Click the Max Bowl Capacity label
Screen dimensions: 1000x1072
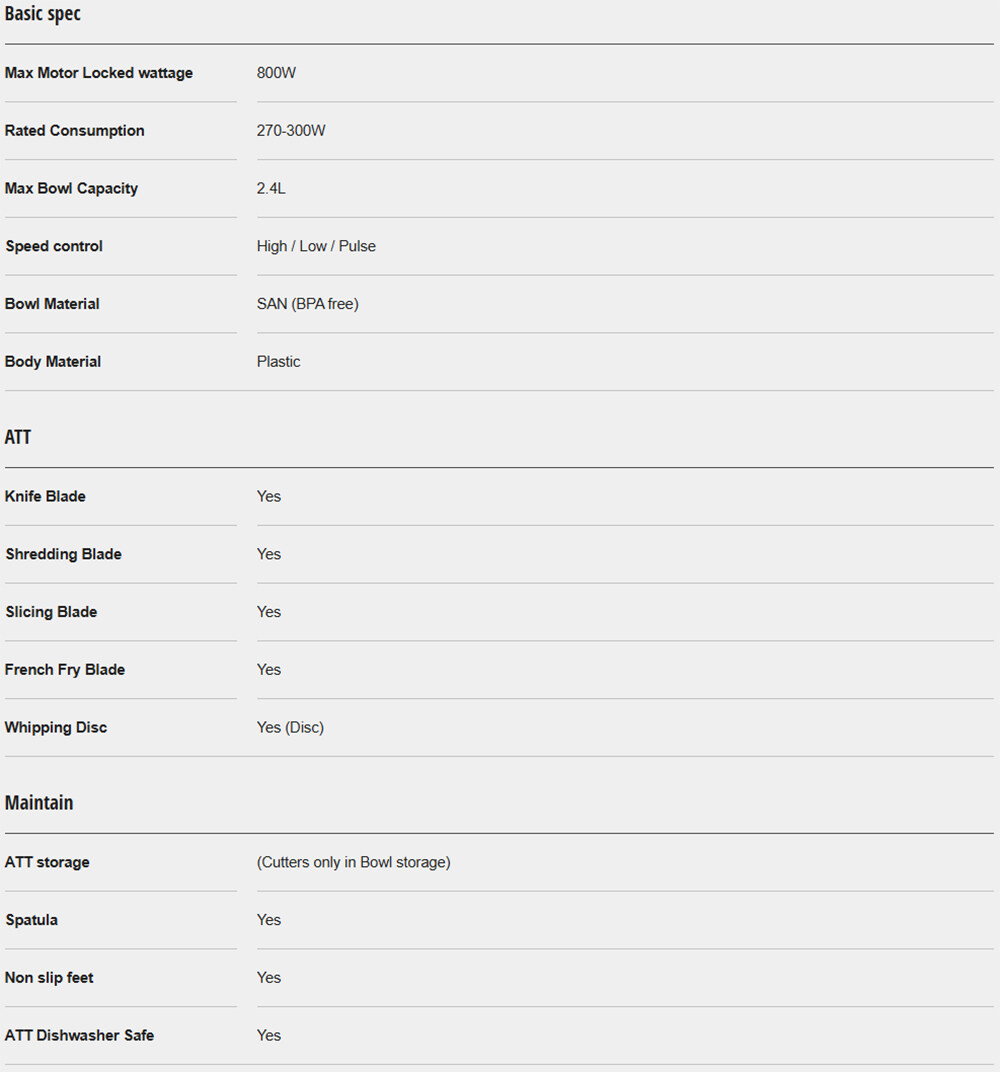pyautogui.click(x=72, y=189)
